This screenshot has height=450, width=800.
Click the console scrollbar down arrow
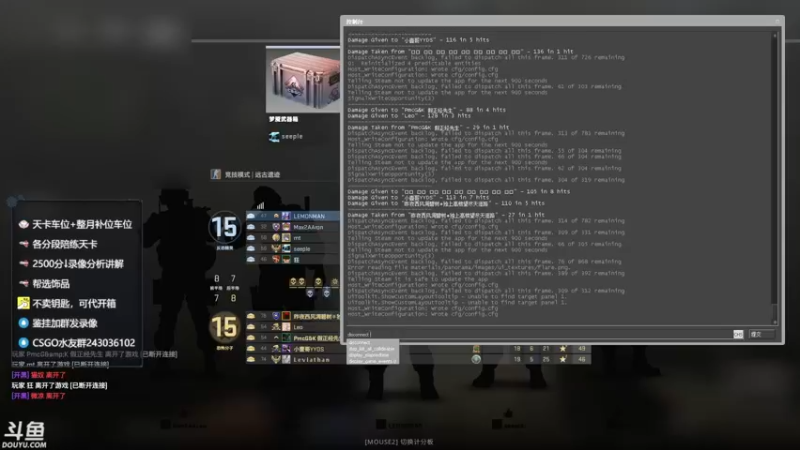[775, 322]
